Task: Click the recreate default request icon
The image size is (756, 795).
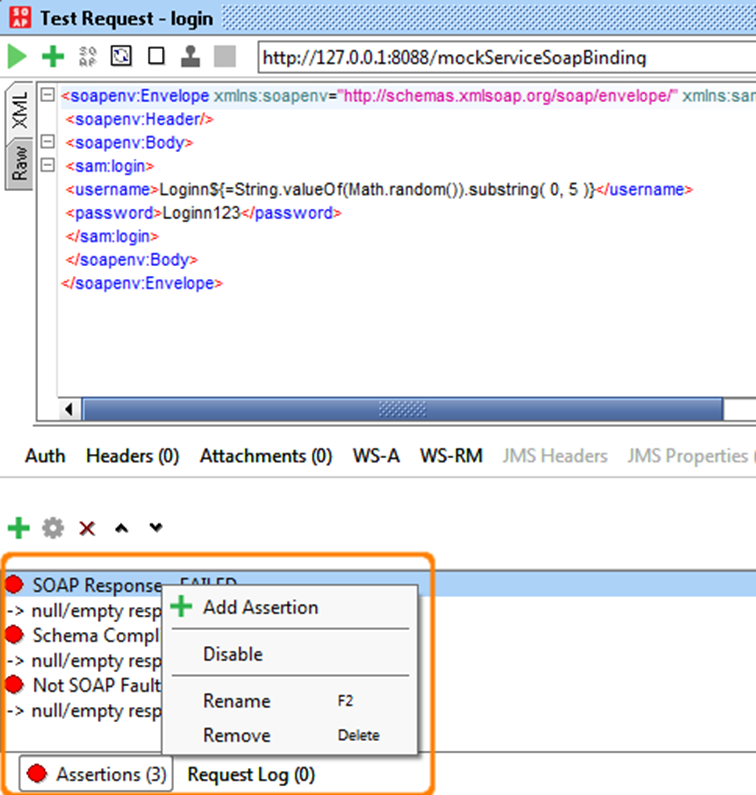Action: [121, 56]
